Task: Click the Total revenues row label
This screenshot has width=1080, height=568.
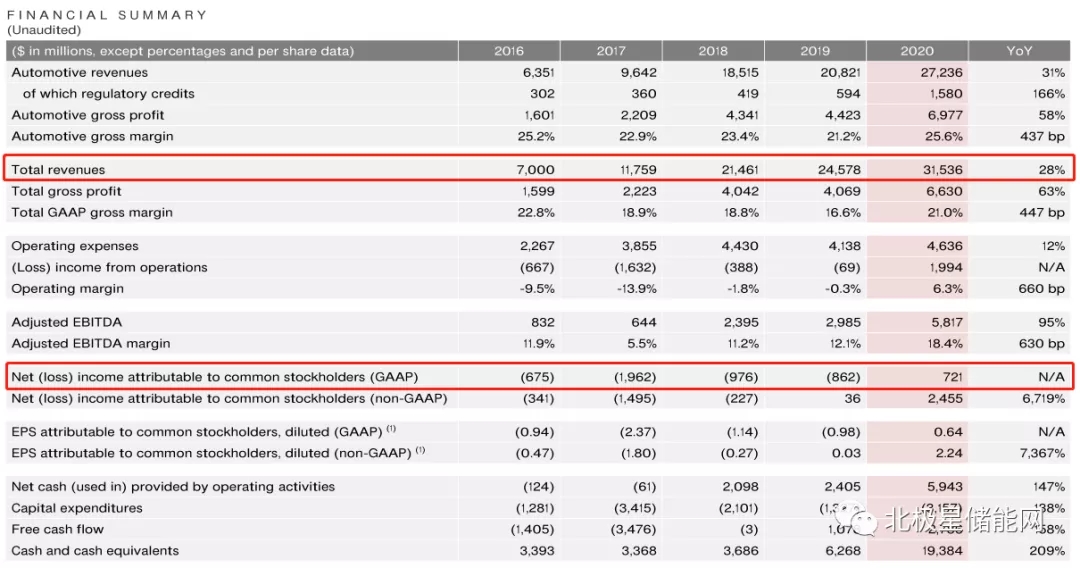Action: tap(58, 170)
